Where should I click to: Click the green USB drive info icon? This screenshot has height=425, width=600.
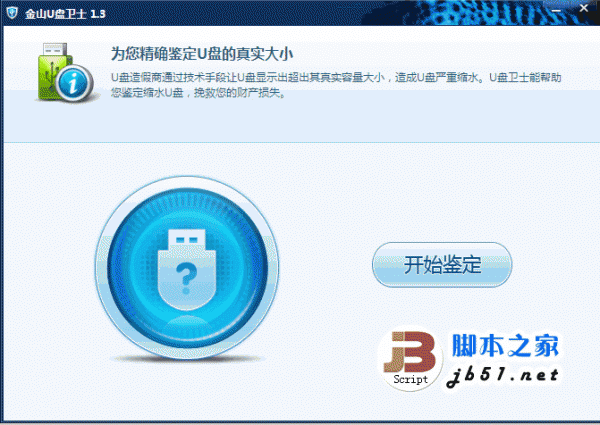(65, 72)
